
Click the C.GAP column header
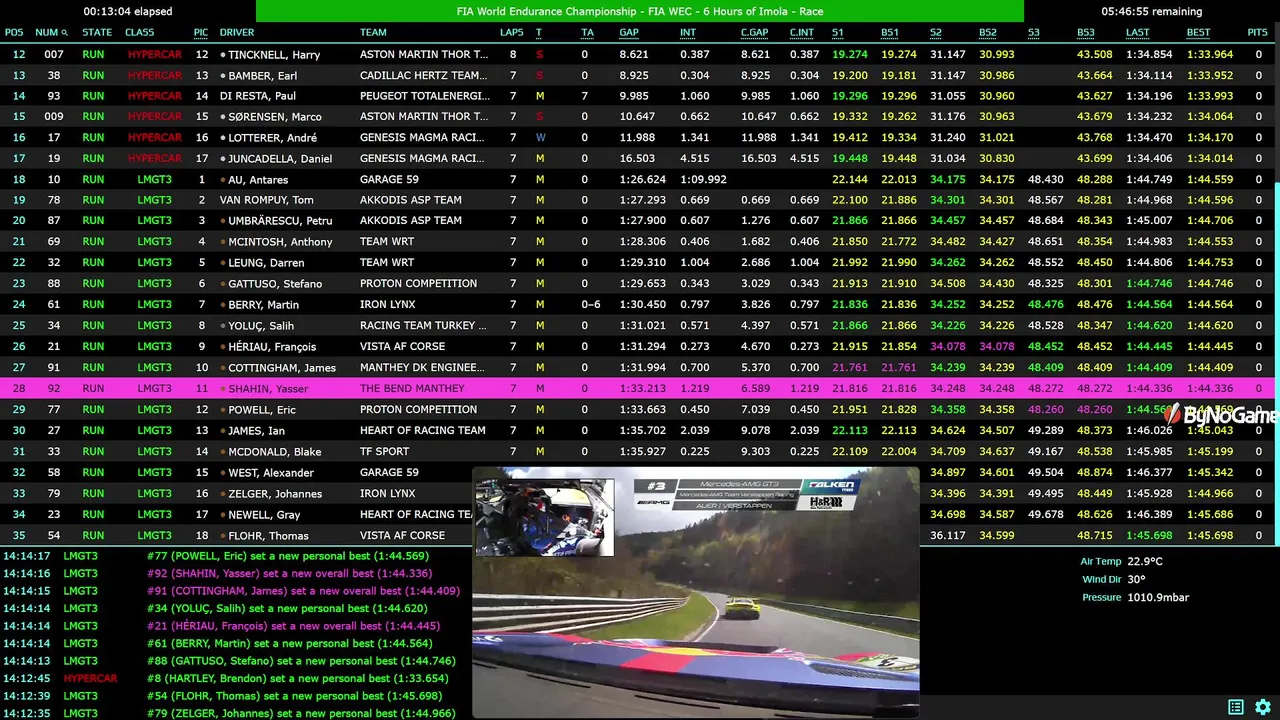755,33
